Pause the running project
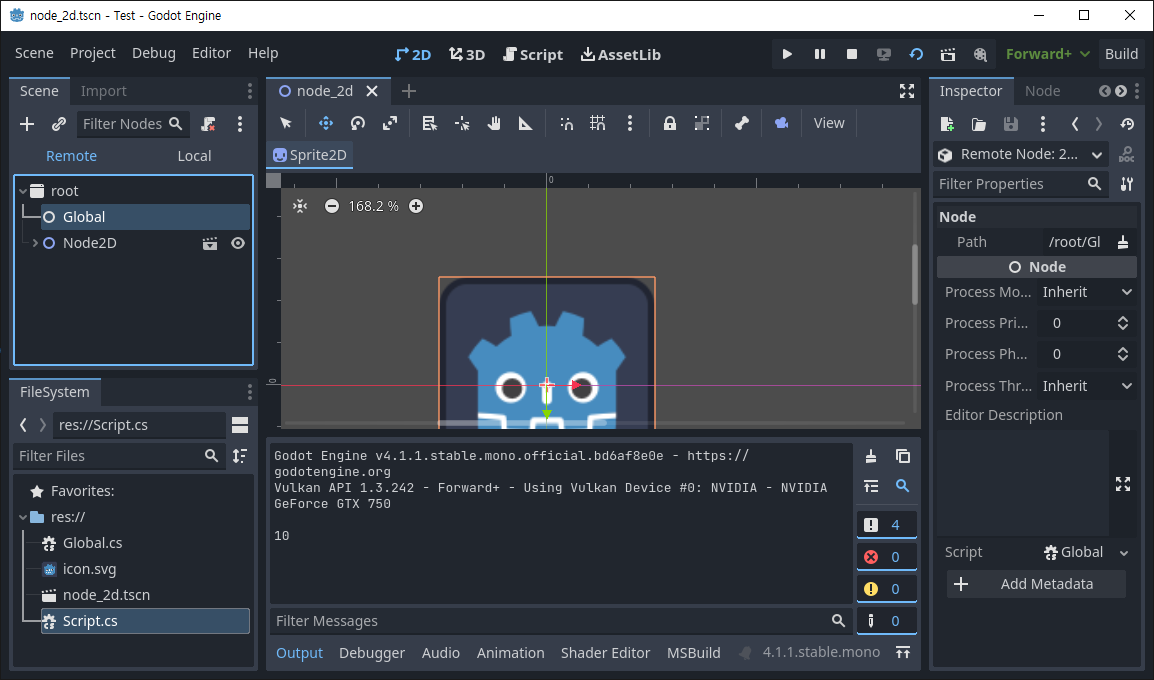Image resolution: width=1154 pixels, height=680 pixels. pos(820,54)
